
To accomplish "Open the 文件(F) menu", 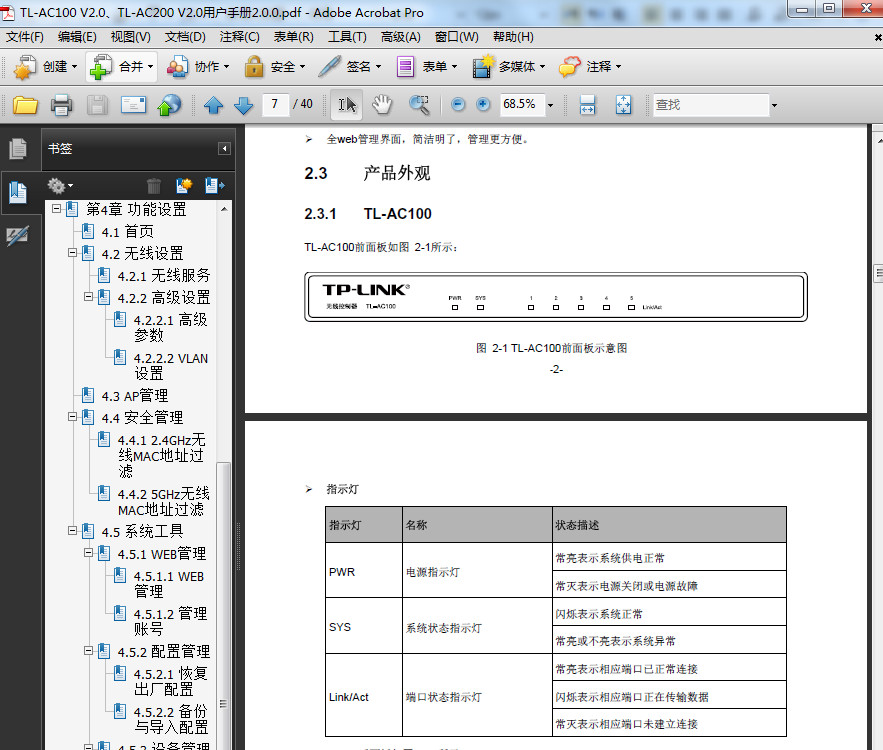I will coord(25,37).
